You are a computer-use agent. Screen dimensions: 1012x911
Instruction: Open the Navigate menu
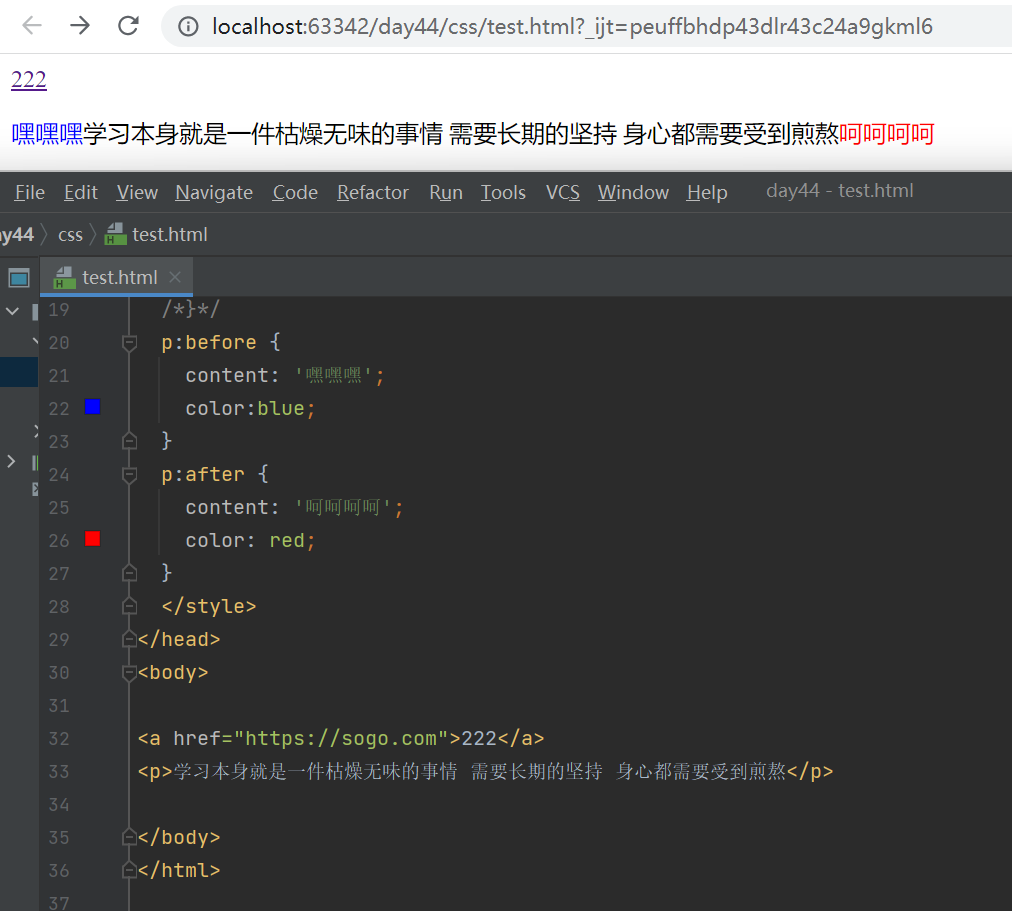click(x=214, y=192)
